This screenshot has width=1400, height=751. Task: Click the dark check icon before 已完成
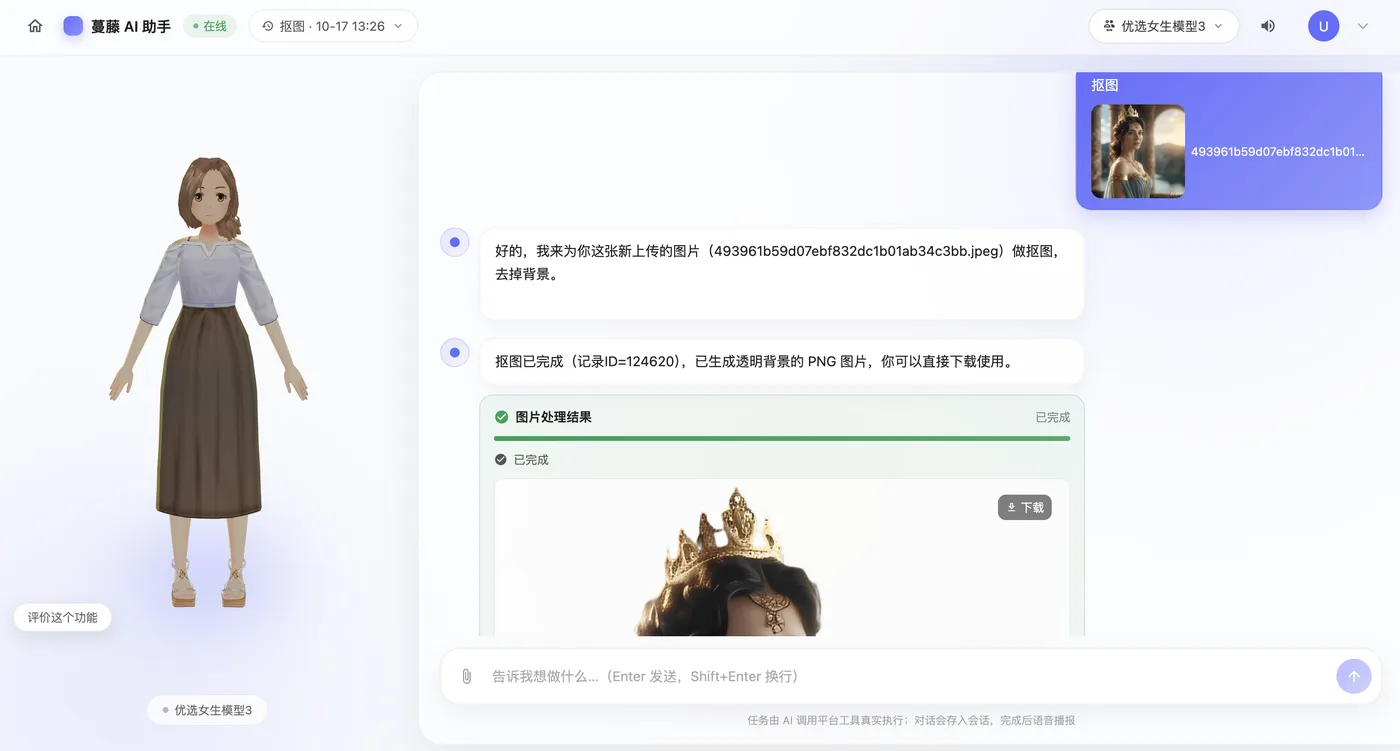pyautogui.click(x=501, y=460)
